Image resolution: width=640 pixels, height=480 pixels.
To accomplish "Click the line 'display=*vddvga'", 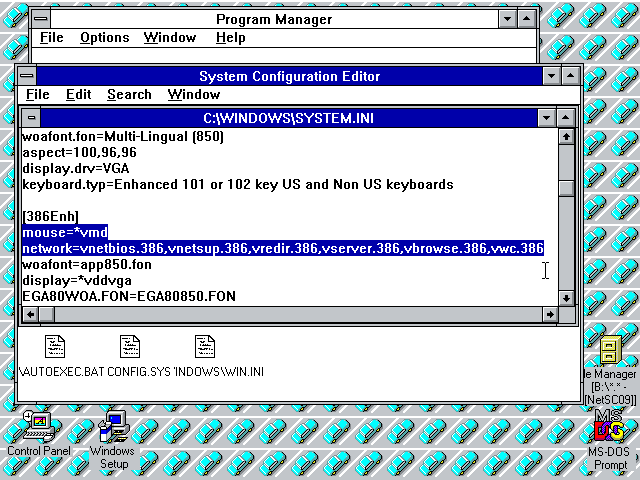I will click(x=77, y=280).
